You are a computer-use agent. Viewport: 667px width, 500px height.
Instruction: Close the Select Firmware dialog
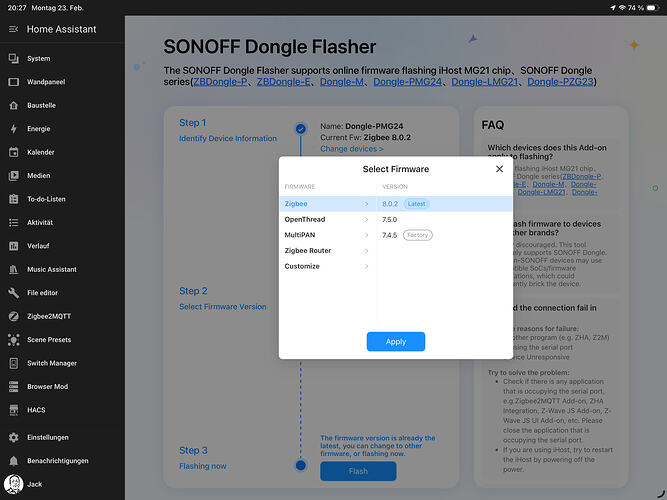point(499,169)
